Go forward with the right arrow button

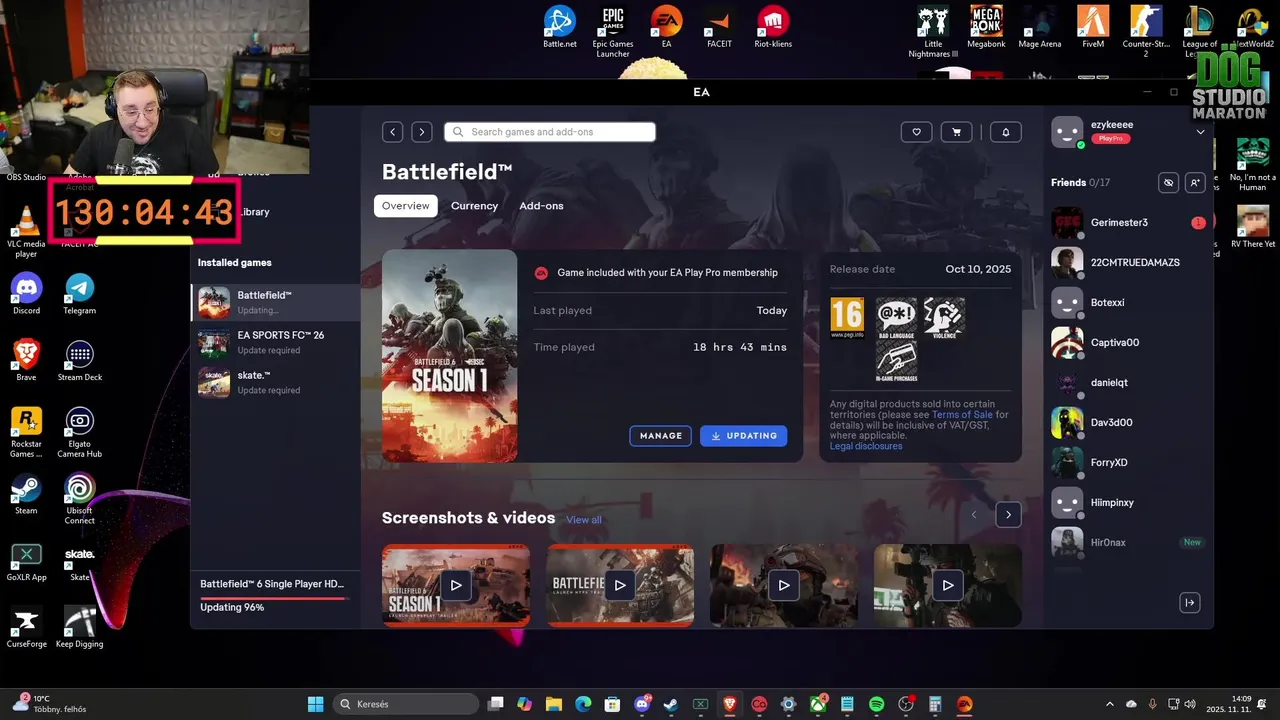coord(422,132)
